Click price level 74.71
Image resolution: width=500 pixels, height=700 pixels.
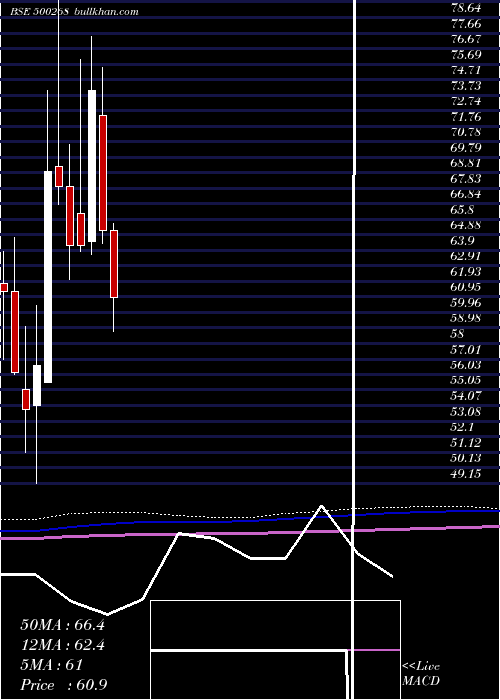[x=466, y=71]
